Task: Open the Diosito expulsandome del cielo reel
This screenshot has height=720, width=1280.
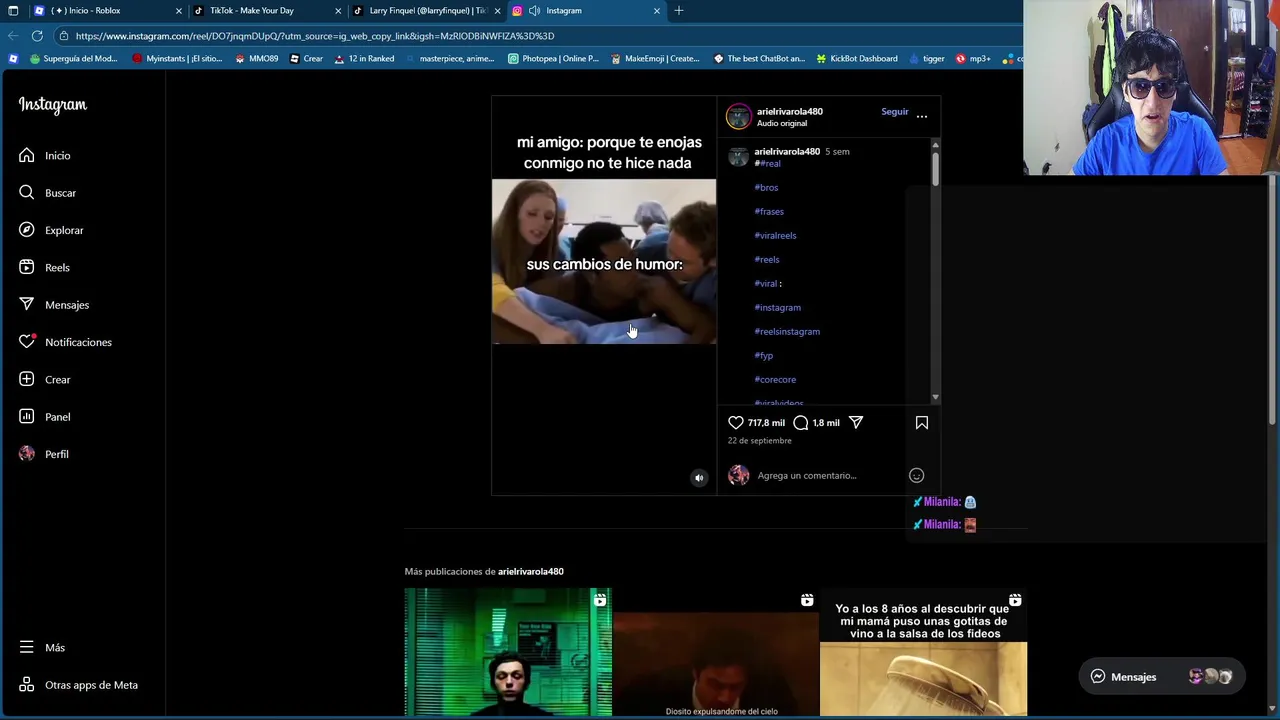Action: [x=715, y=652]
